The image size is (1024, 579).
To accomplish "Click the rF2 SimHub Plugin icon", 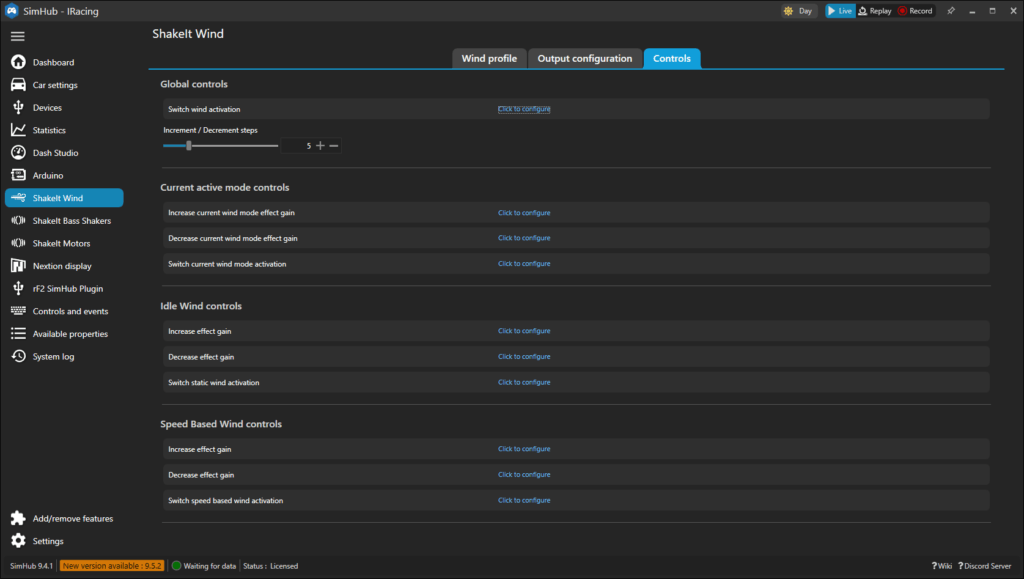I will [18, 288].
